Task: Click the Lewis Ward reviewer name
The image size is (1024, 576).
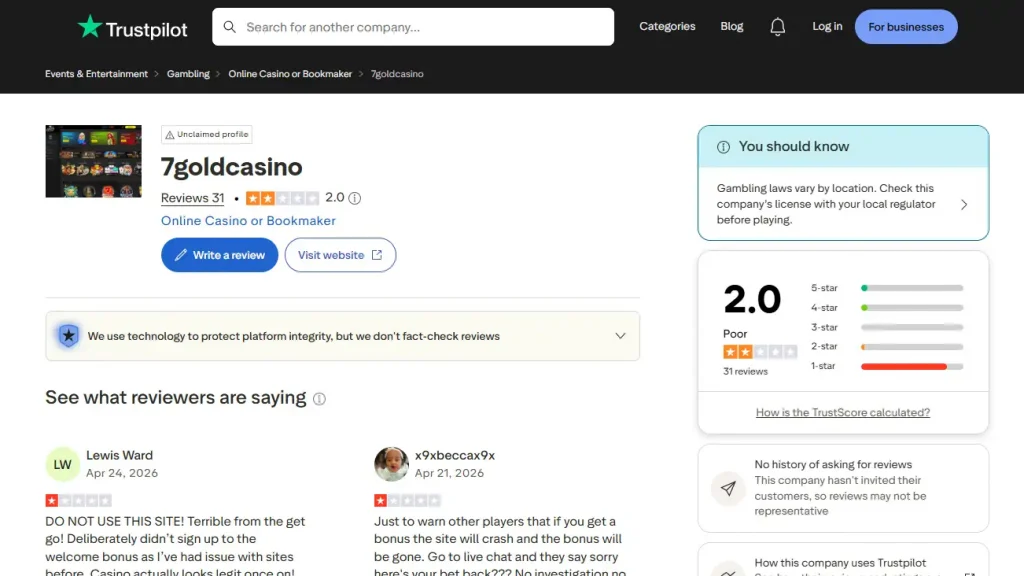Action: 120,455
